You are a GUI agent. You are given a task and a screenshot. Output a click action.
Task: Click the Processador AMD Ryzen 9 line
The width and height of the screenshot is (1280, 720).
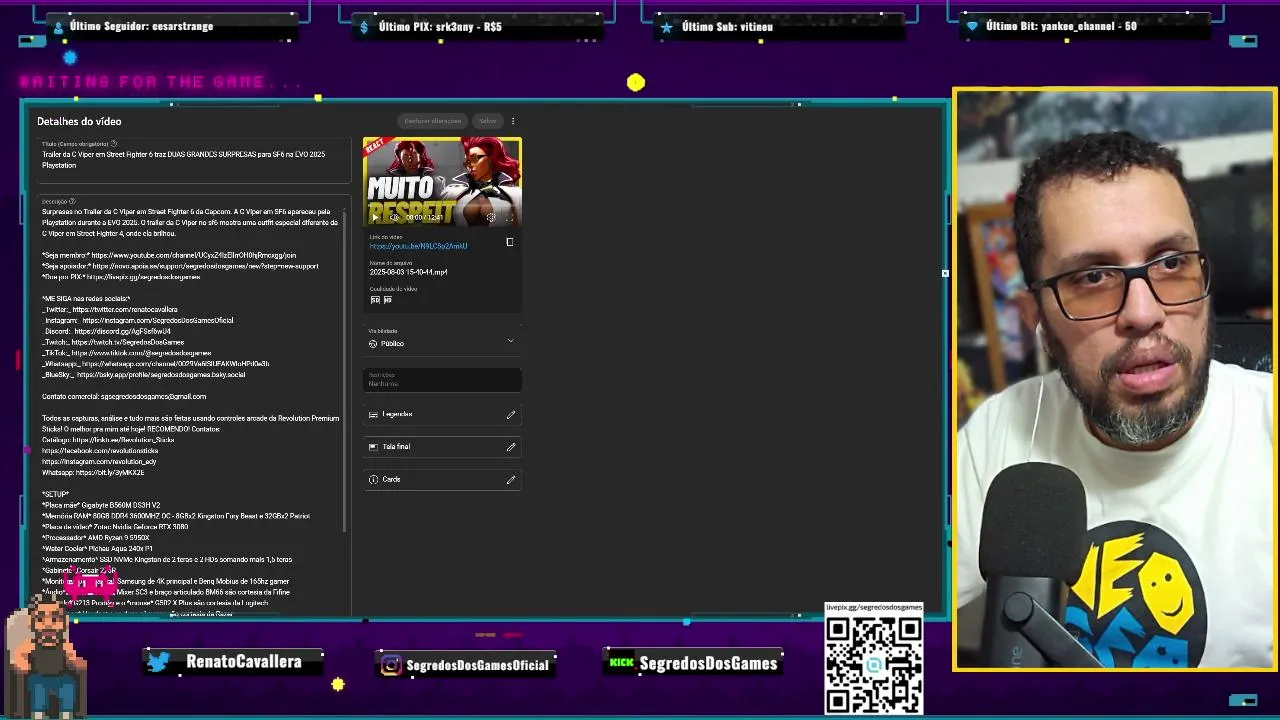tap(96, 538)
